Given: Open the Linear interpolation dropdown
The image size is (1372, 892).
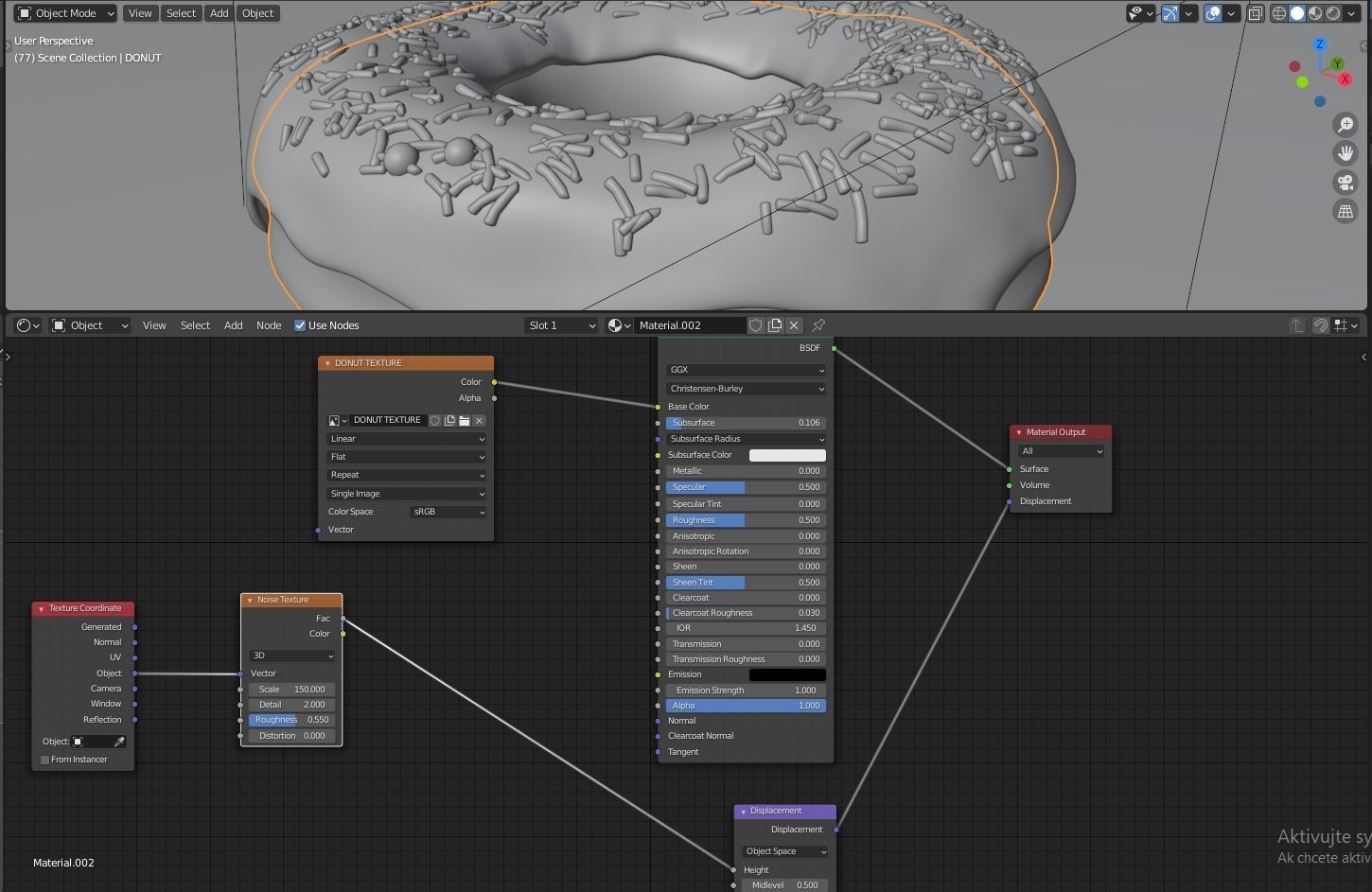Looking at the screenshot, I should [406, 439].
